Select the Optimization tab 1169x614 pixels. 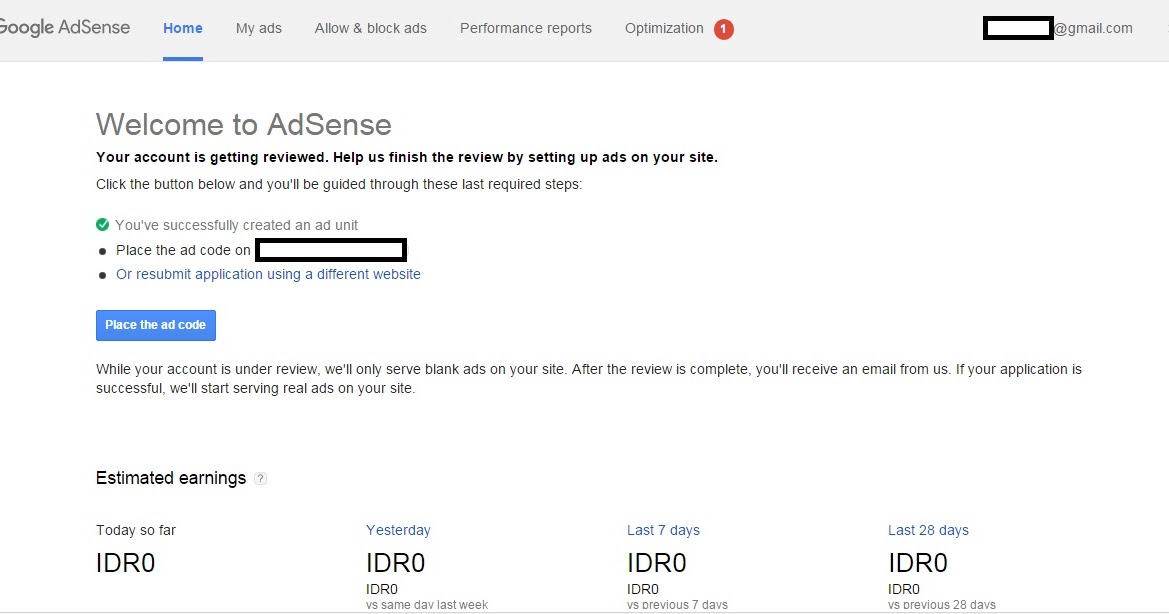coord(663,28)
